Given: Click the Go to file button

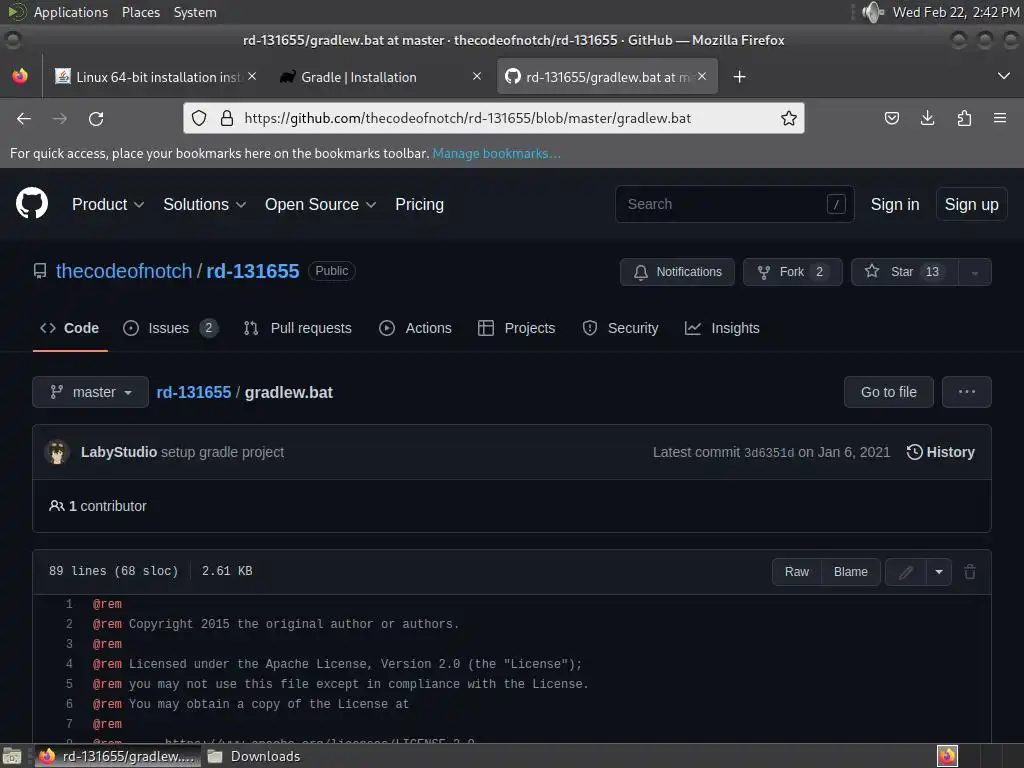Looking at the screenshot, I should [x=888, y=392].
